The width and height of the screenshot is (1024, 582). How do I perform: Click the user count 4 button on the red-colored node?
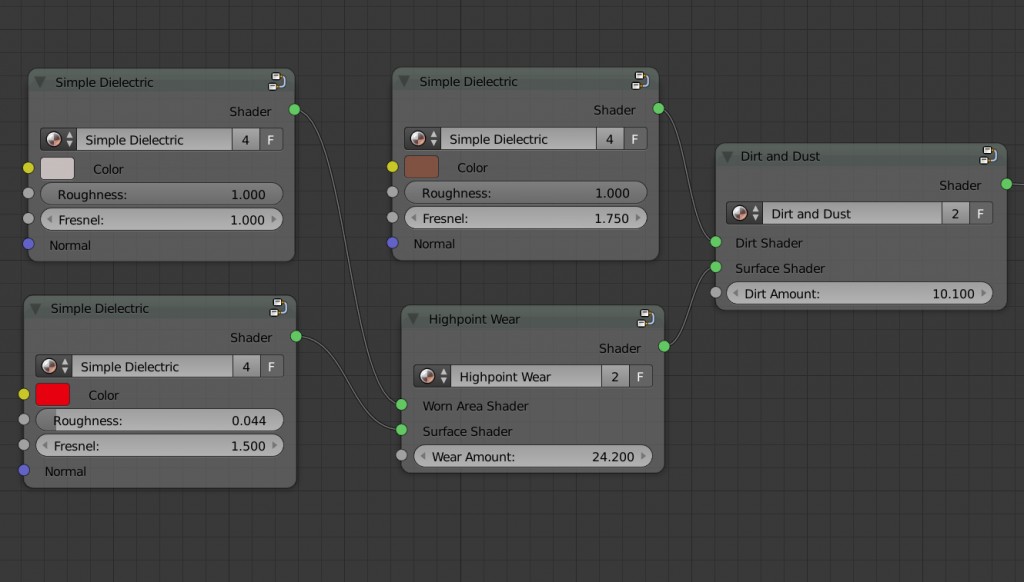pyautogui.click(x=246, y=367)
